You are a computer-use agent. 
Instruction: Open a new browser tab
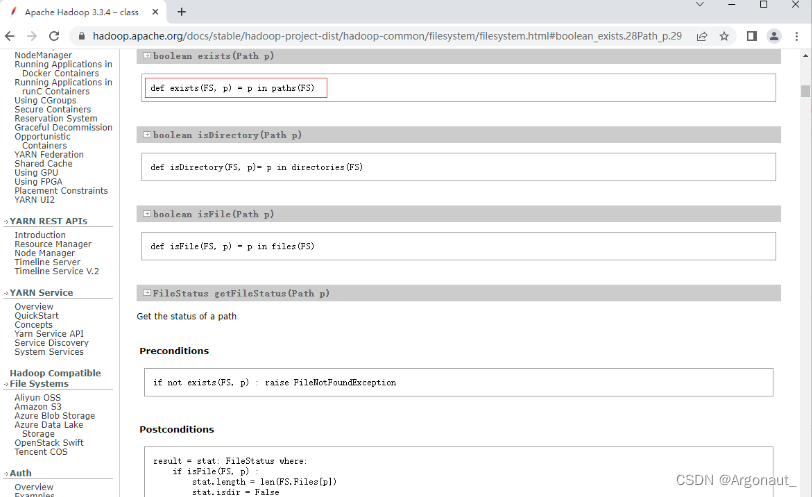pyautogui.click(x=181, y=12)
